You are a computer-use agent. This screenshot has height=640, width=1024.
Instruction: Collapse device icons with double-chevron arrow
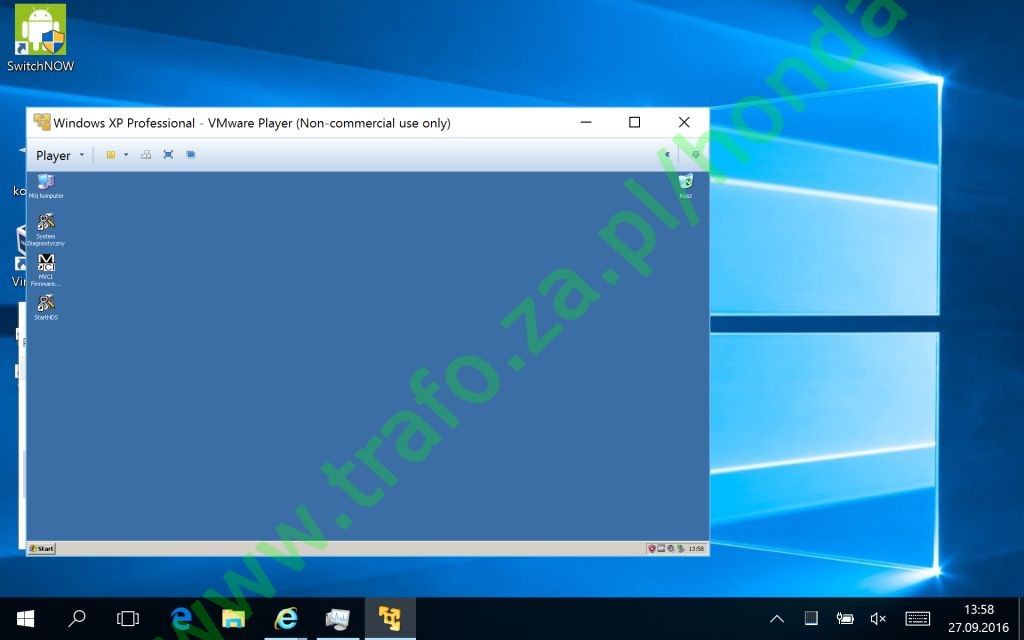tap(667, 155)
